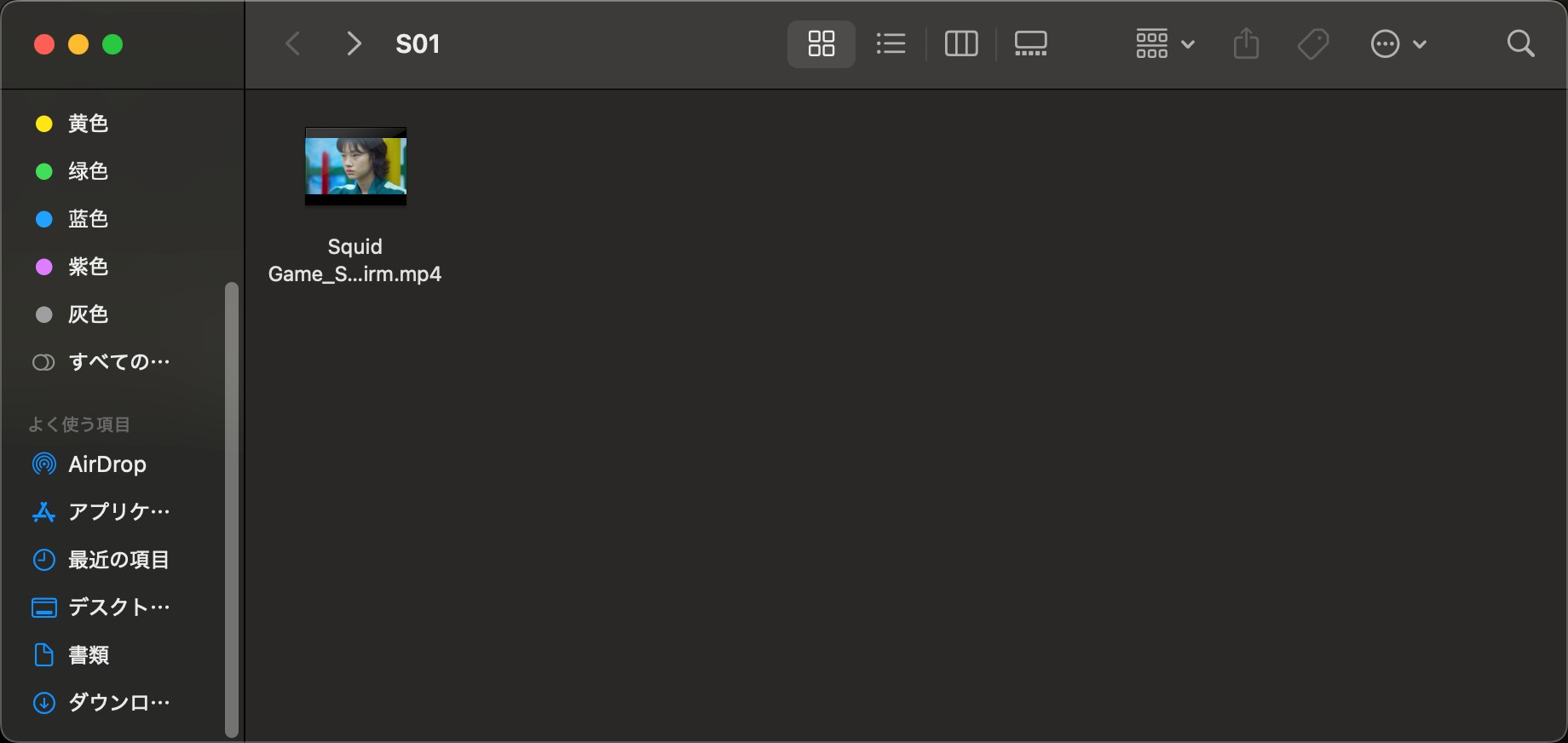
Task: Open the アプリケーション folder in sidebar
Action: coord(118,512)
